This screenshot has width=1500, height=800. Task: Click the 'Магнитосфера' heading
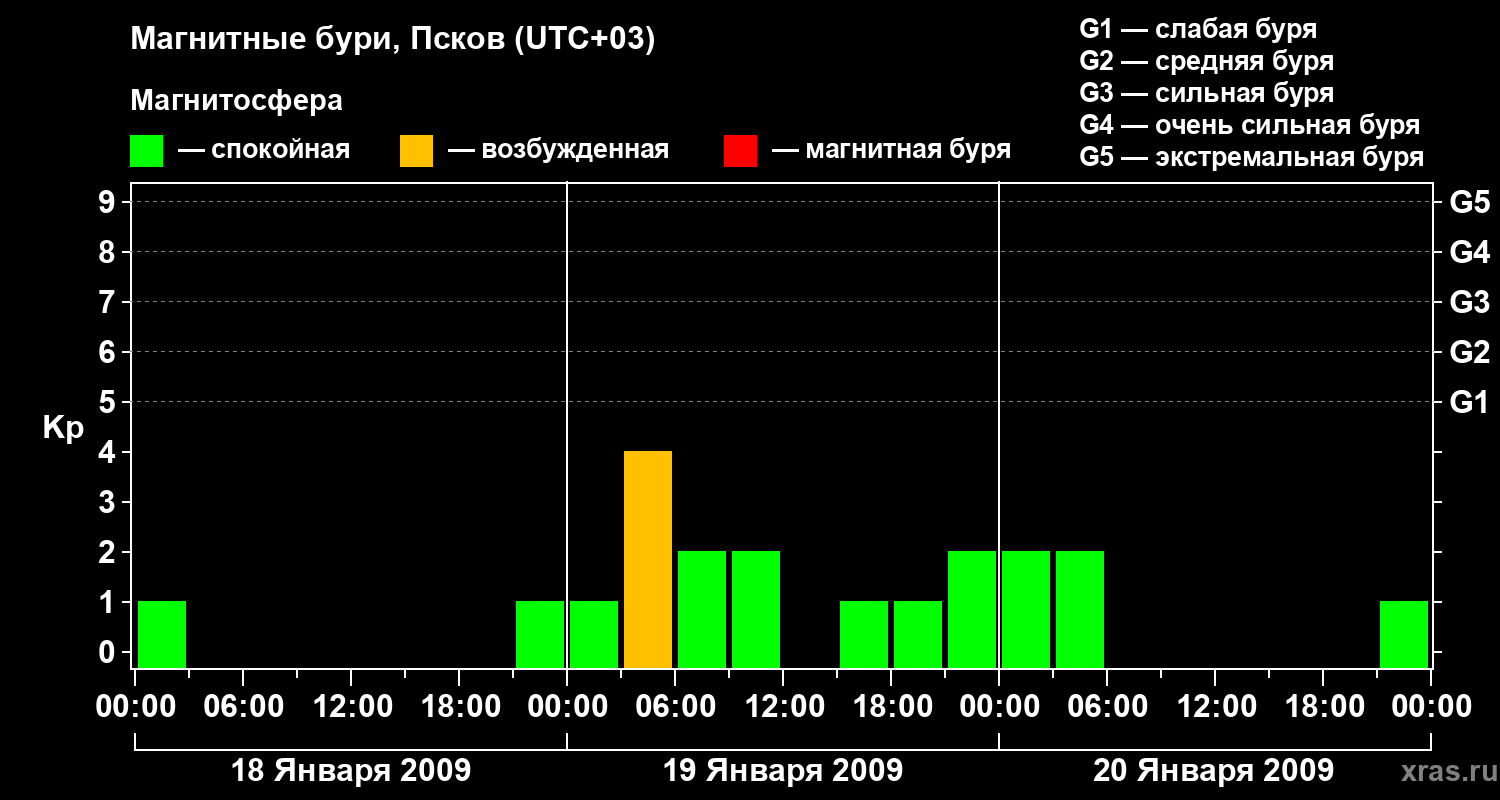click(236, 101)
